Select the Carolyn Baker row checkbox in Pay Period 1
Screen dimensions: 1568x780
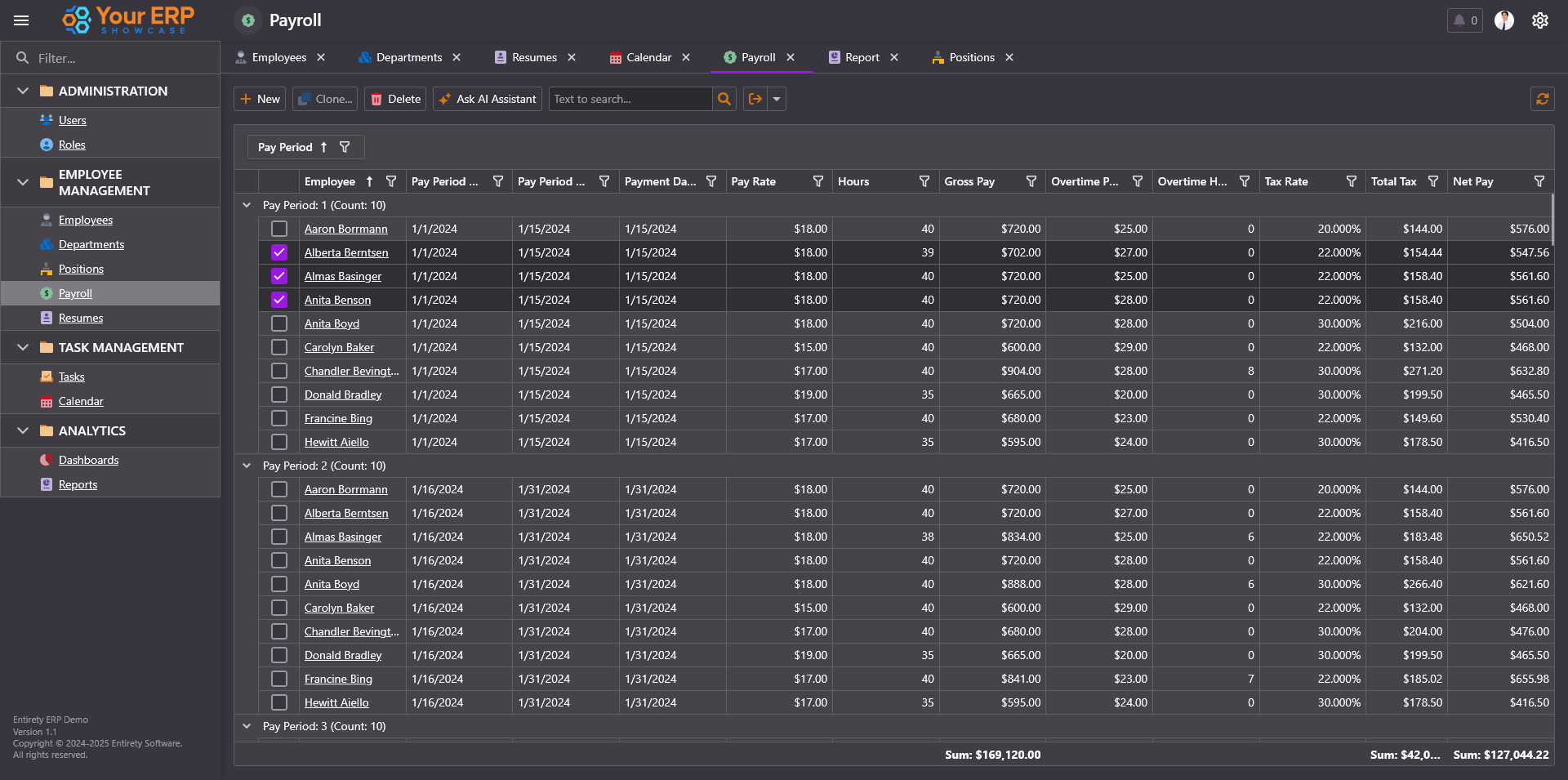pyautogui.click(x=279, y=347)
